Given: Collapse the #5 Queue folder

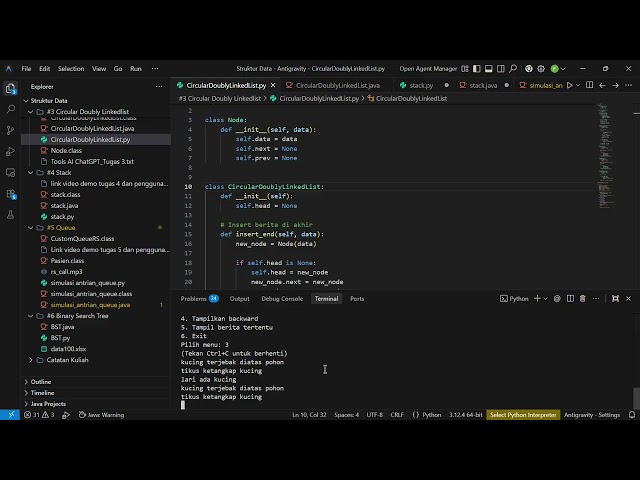Looking at the screenshot, I should (x=31, y=228).
